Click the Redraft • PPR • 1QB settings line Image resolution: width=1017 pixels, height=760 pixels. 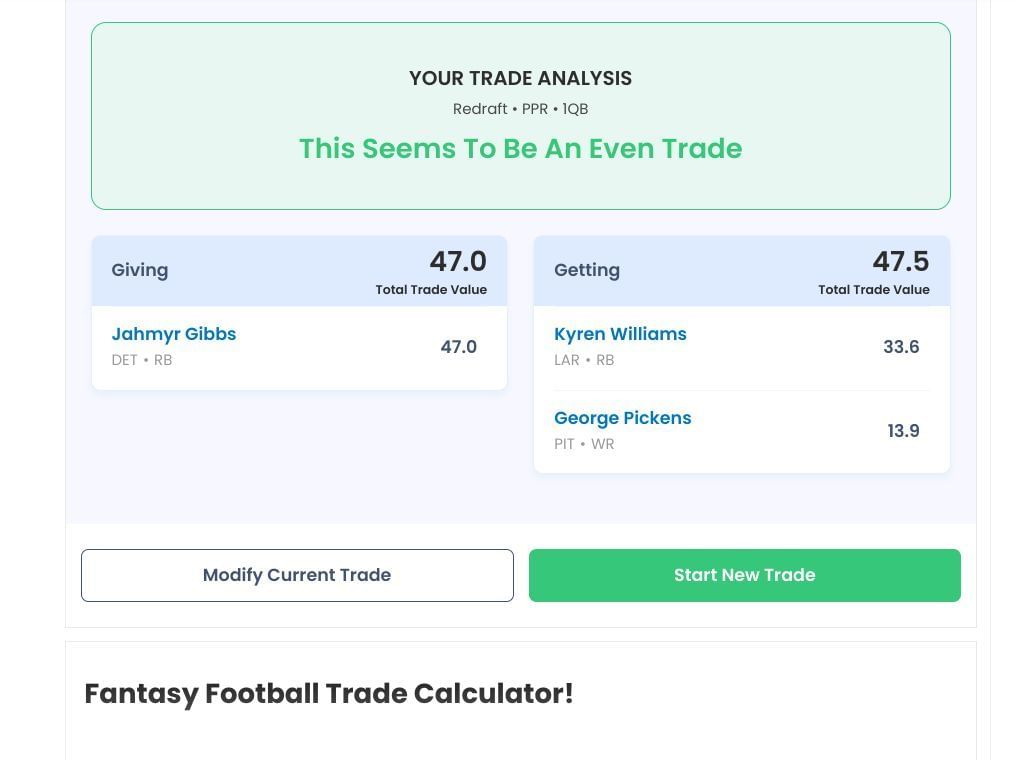pos(520,109)
